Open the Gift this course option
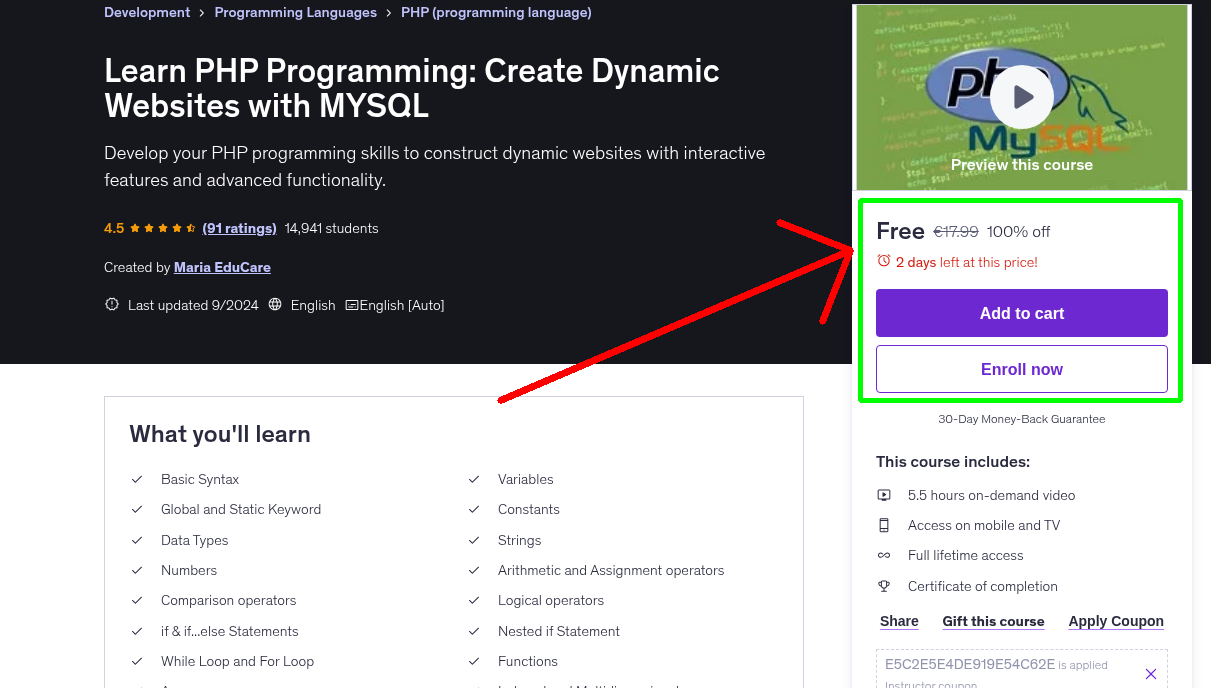The height and width of the screenshot is (688, 1211). [x=993, y=621]
